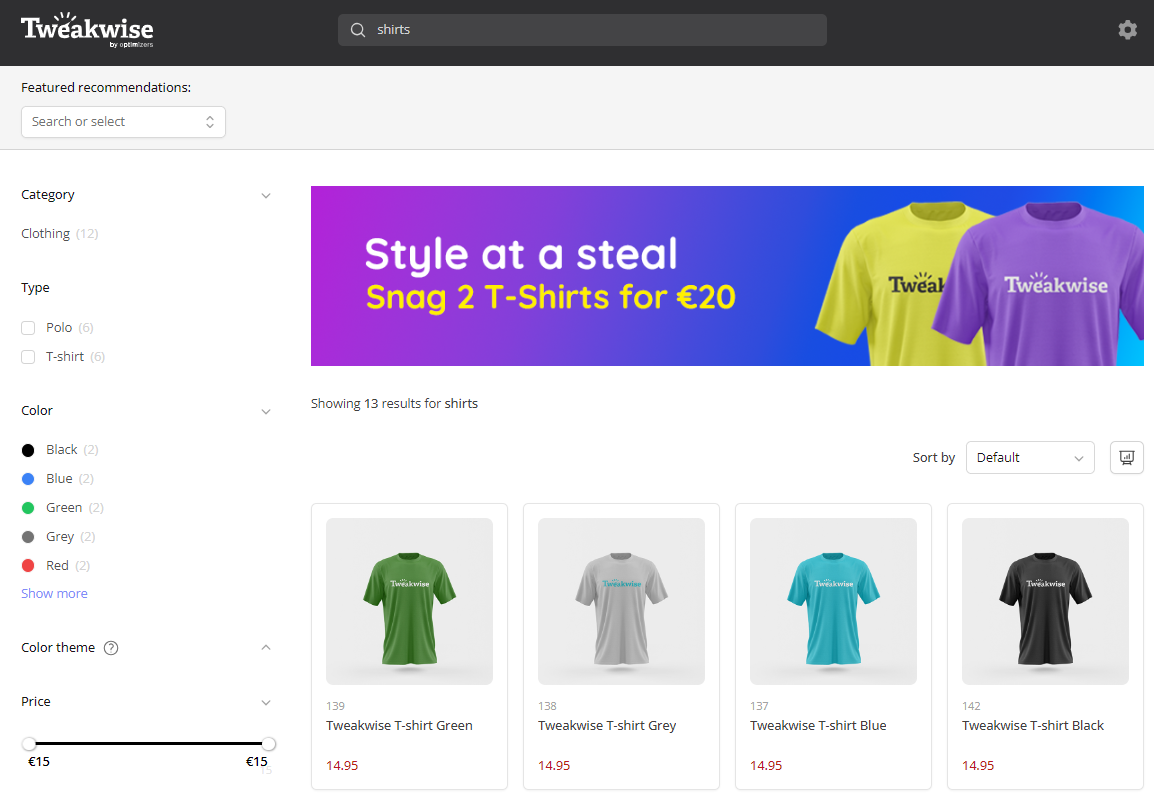Open Tweakwise T-shirt Black title

pos(1033,725)
